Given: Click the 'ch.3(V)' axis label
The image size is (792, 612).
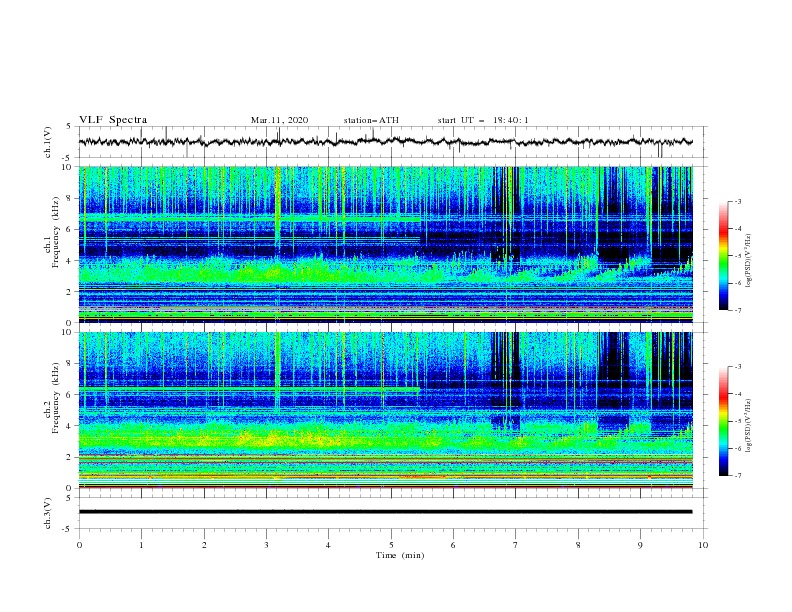Looking at the screenshot, I should click(x=48, y=513).
